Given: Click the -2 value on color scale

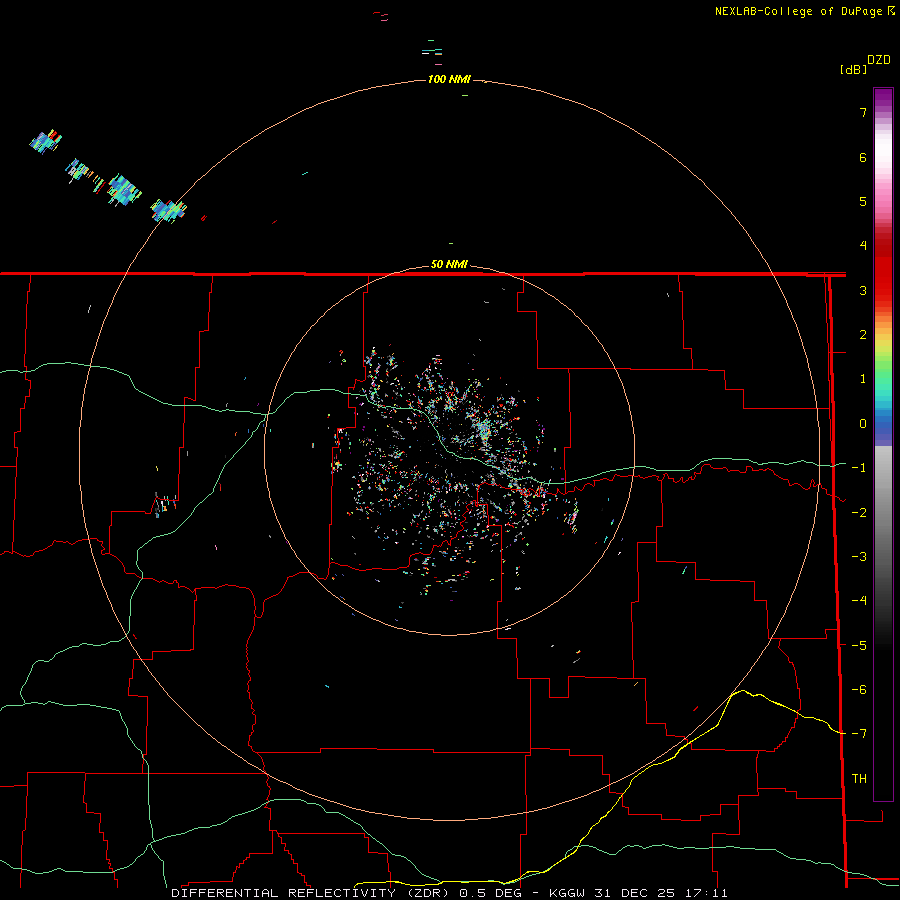Looking at the screenshot, I should [859, 512].
